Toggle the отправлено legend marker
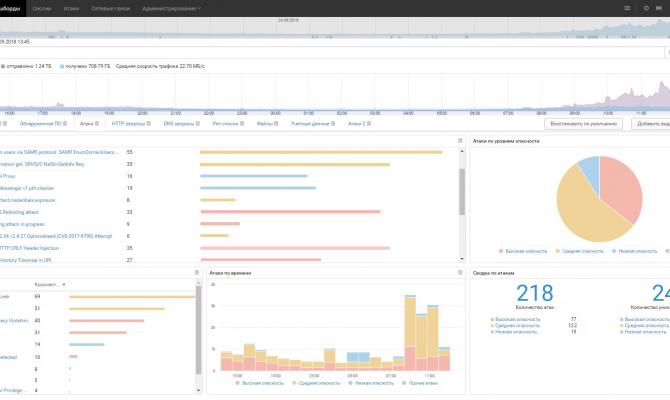 click(3, 66)
